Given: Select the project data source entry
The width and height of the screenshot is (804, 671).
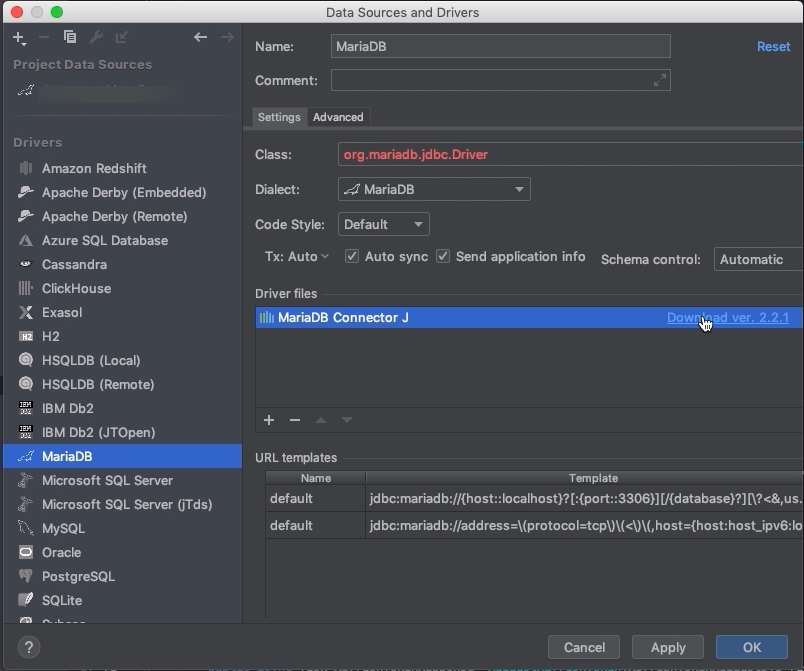Looking at the screenshot, I should coord(122,92).
